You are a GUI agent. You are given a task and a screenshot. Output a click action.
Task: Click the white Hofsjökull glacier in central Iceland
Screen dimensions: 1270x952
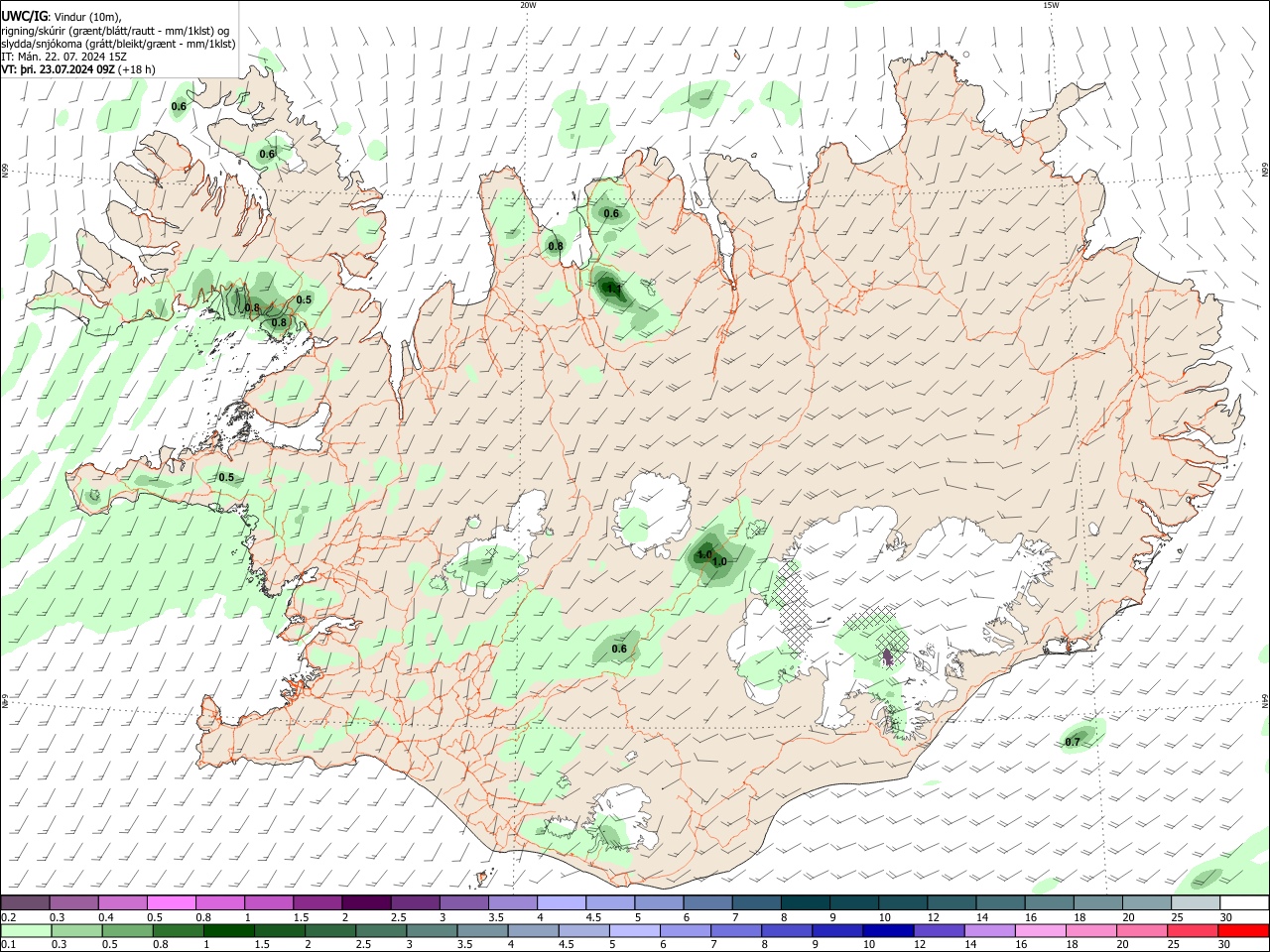coord(652,513)
